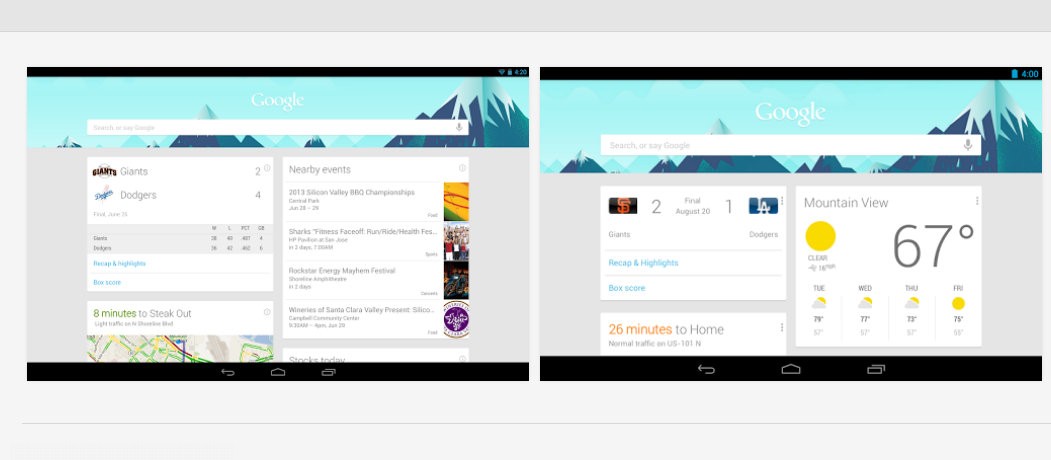Click Box score link in right screenshot
Viewport: 1051px width, 460px height.
click(x=627, y=288)
